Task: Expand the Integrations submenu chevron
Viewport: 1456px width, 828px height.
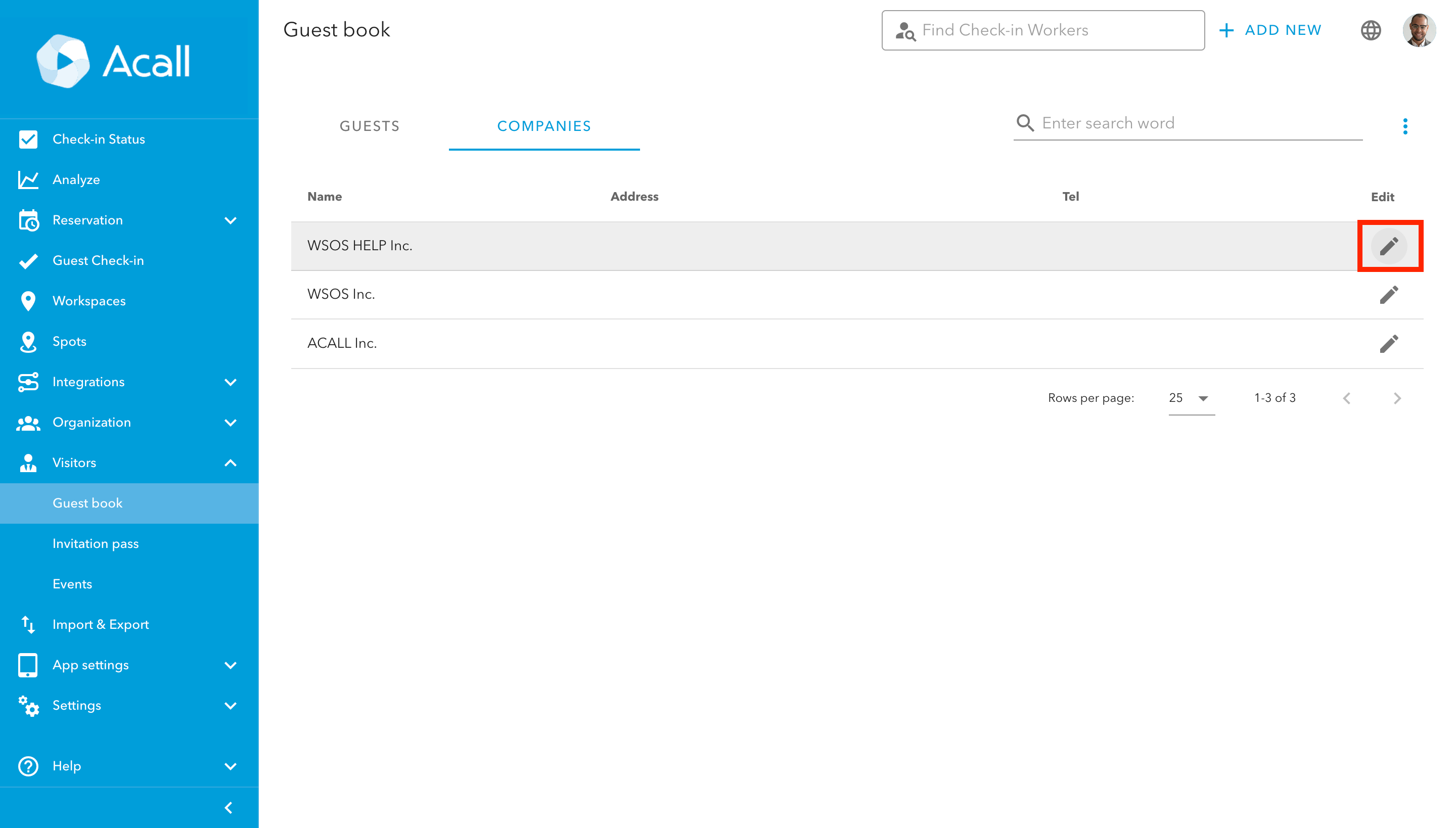Action: (x=231, y=382)
